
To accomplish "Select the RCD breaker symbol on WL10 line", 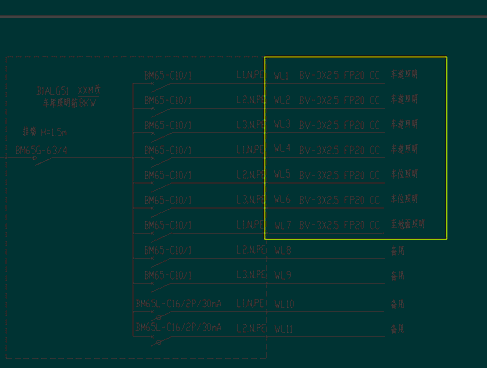I will [x=161, y=316].
